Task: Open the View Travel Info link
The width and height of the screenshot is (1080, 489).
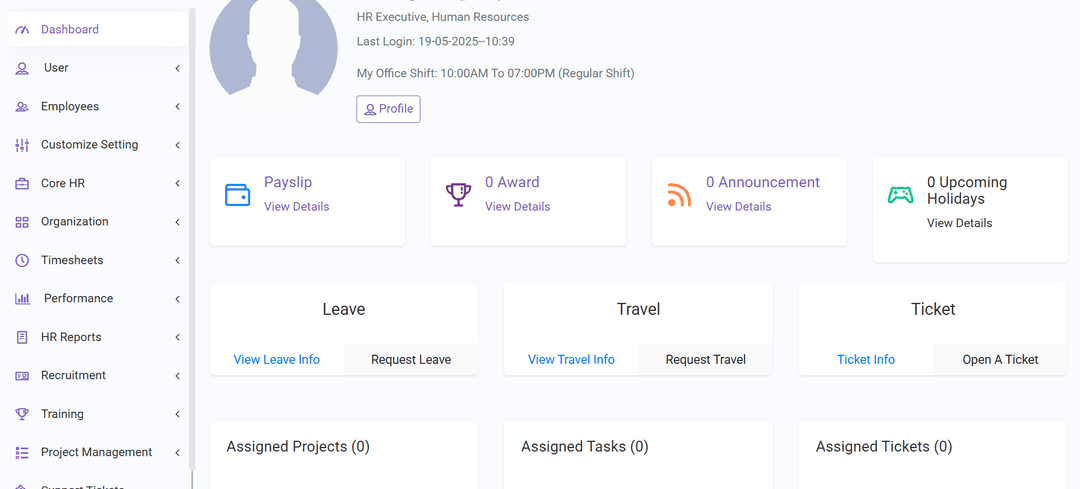Action: tap(571, 360)
